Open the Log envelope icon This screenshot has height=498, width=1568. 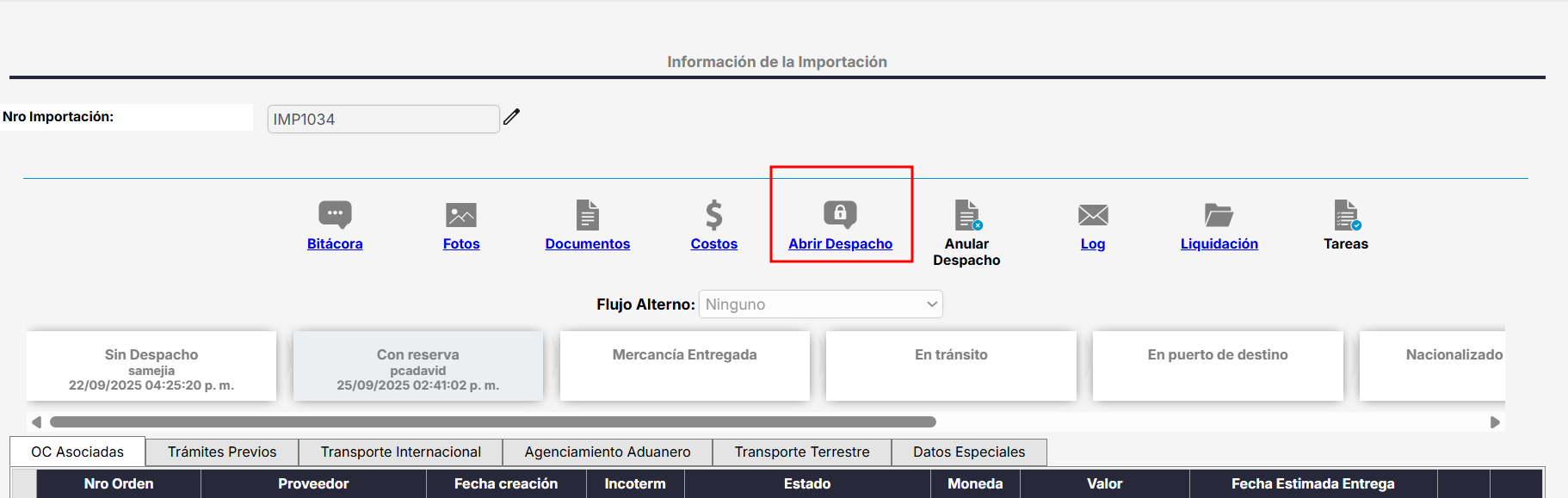click(1093, 214)
